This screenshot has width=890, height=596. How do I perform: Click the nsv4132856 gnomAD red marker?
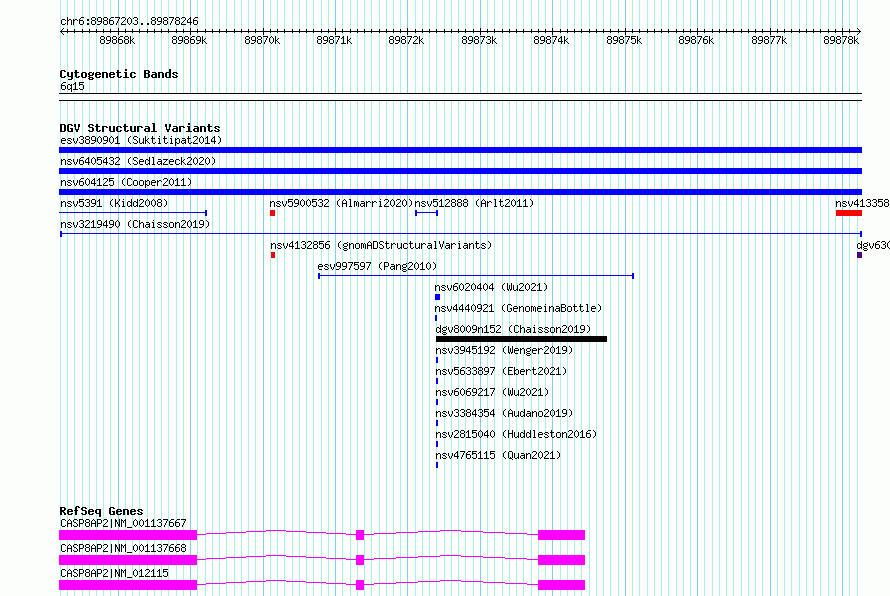point(273,255)
